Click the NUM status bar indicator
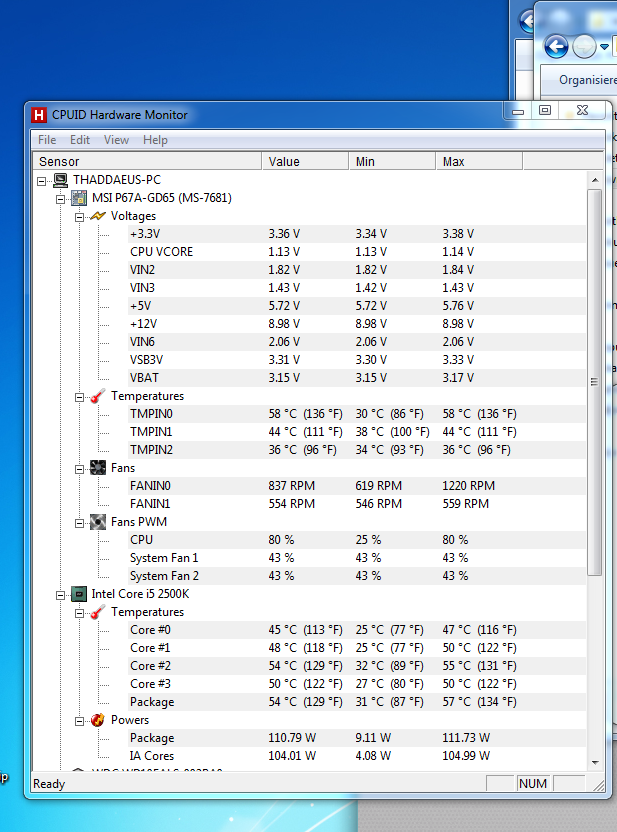 (x=533, y=784)
